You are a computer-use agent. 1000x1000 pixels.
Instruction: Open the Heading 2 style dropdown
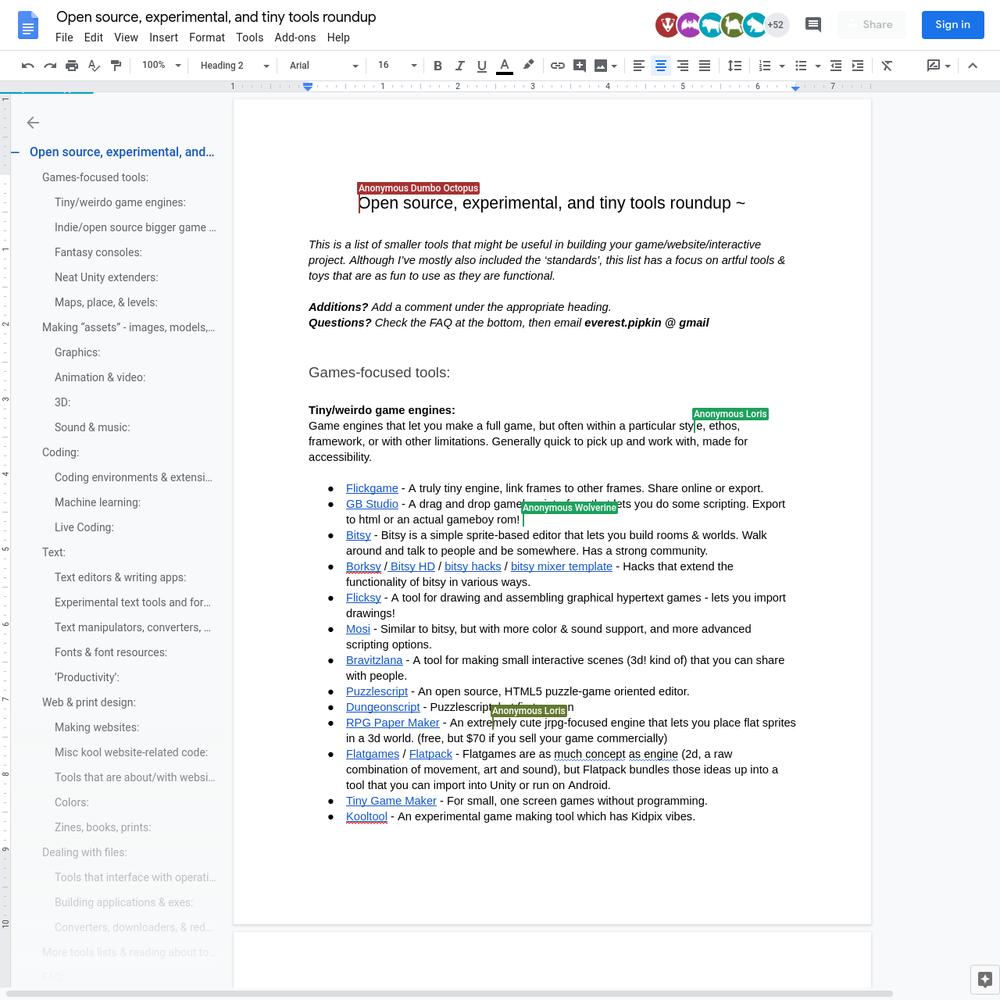[234, 66]
